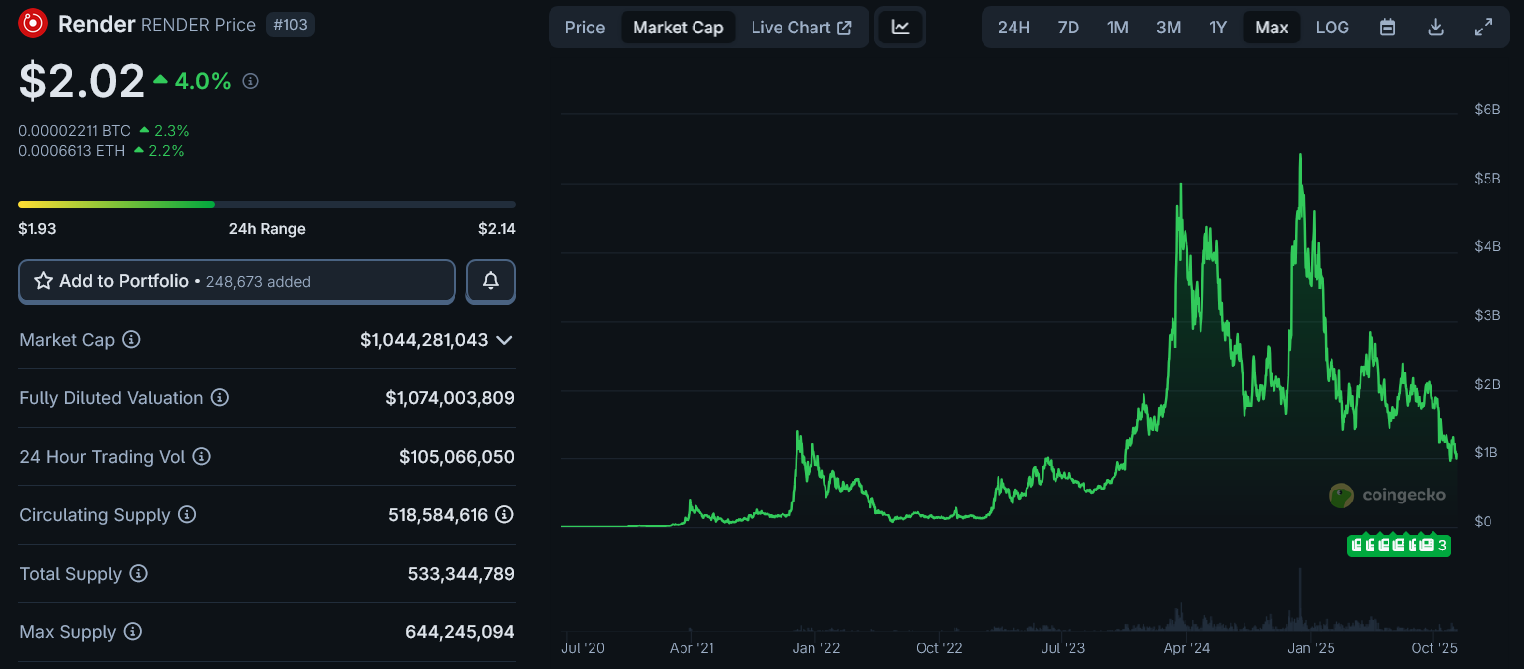This screenshot has height=669, width=1524.
Task: Click the 24h Range progress bar
Action: click(267, 204)
